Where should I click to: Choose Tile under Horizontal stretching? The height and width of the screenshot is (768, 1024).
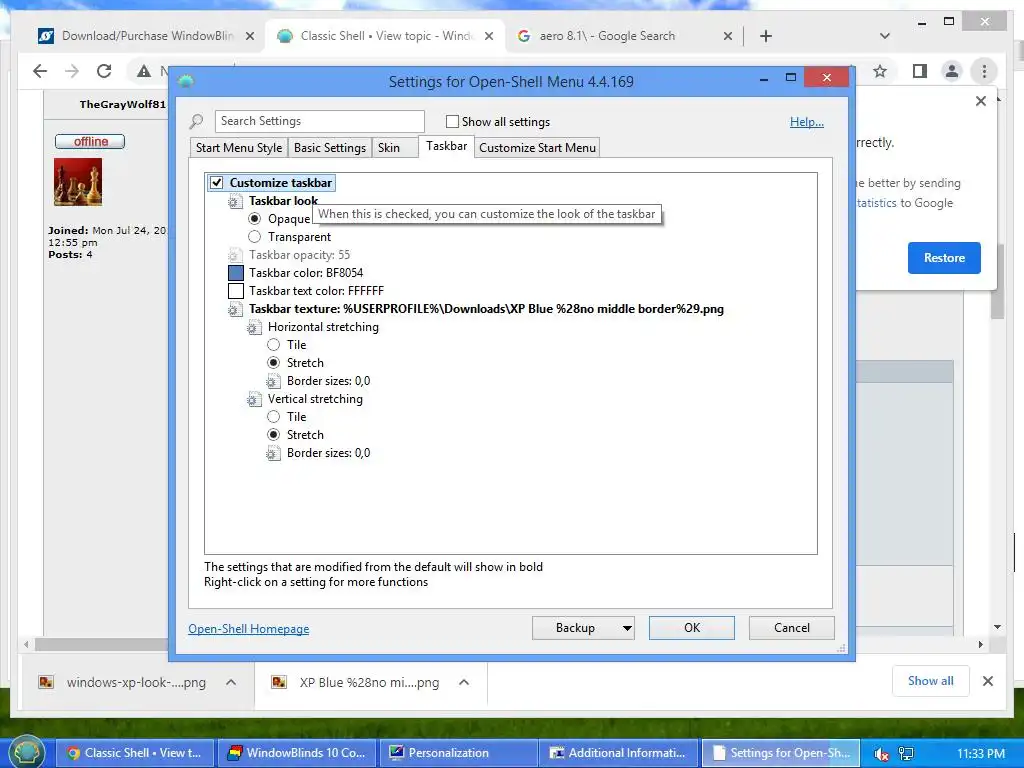(274, 345)
